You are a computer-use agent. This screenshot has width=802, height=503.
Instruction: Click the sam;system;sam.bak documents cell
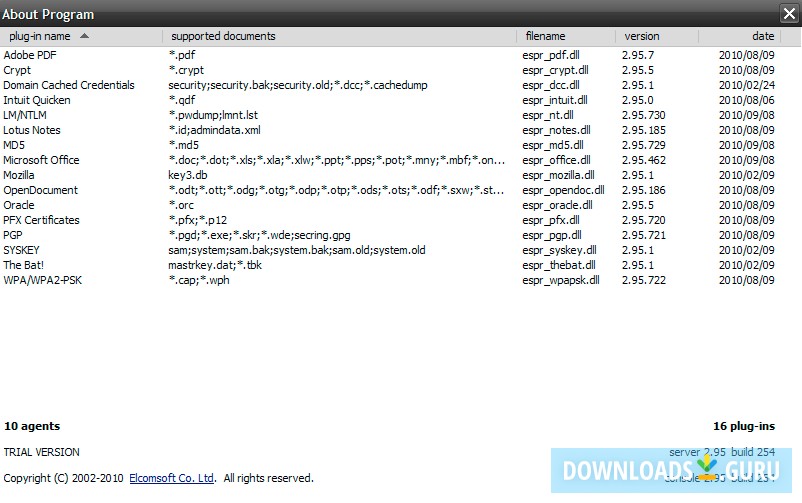pos(297,250)
